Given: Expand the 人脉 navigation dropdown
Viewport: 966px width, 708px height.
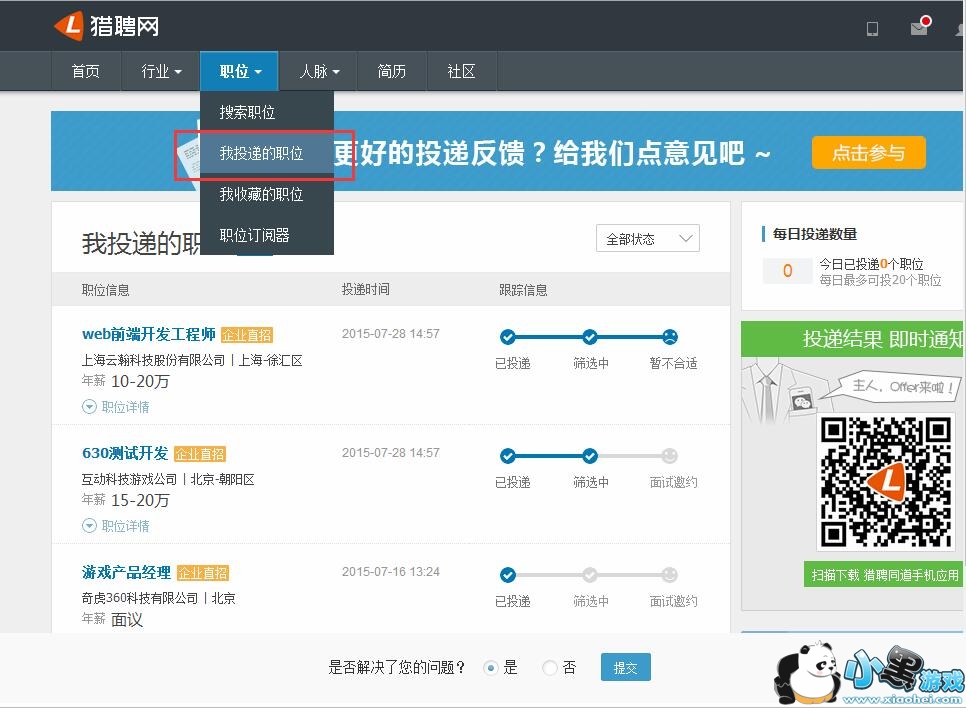Looking at the screenshot, I should click(319, 71).
